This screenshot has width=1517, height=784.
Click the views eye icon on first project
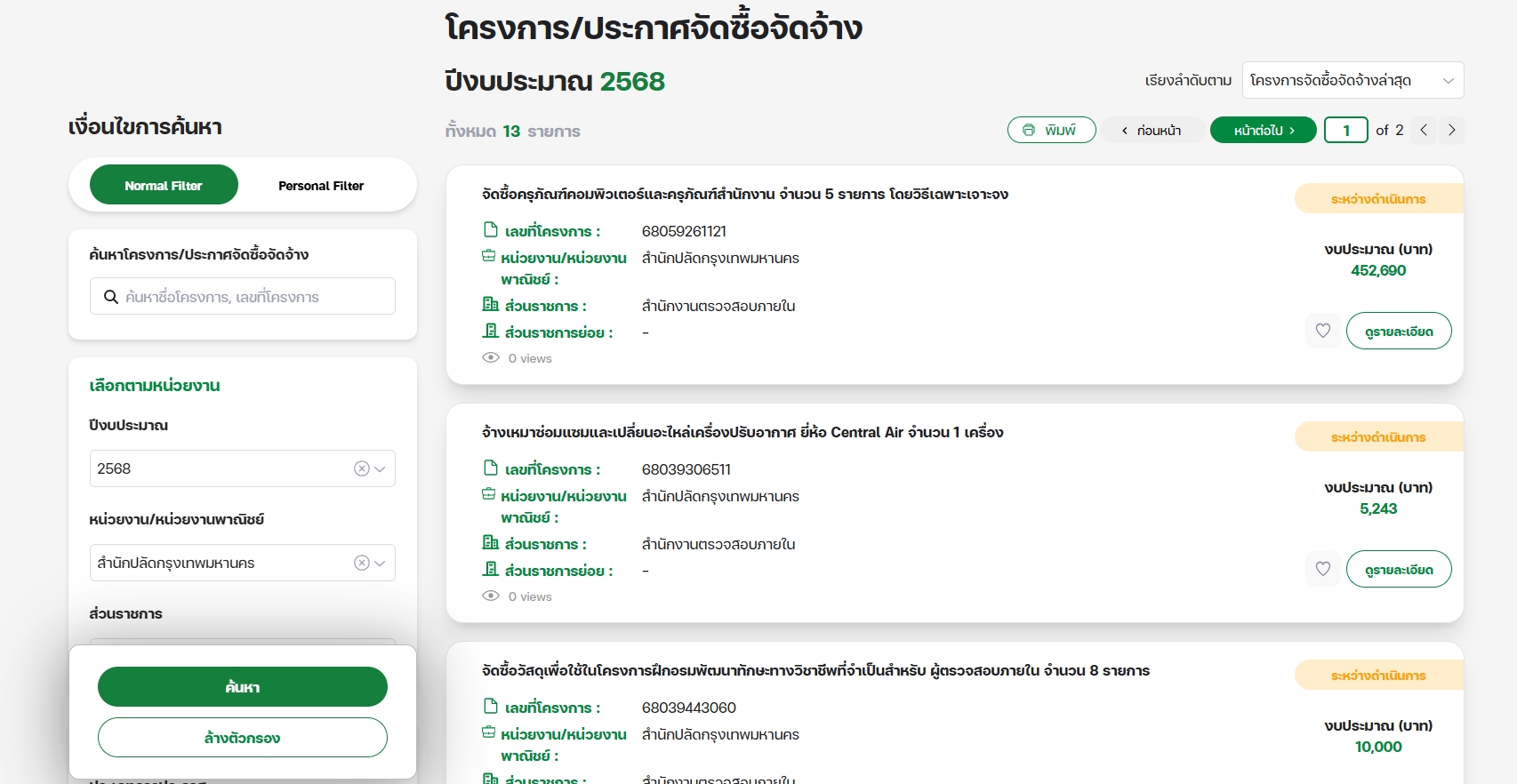[x=491, y=358]
